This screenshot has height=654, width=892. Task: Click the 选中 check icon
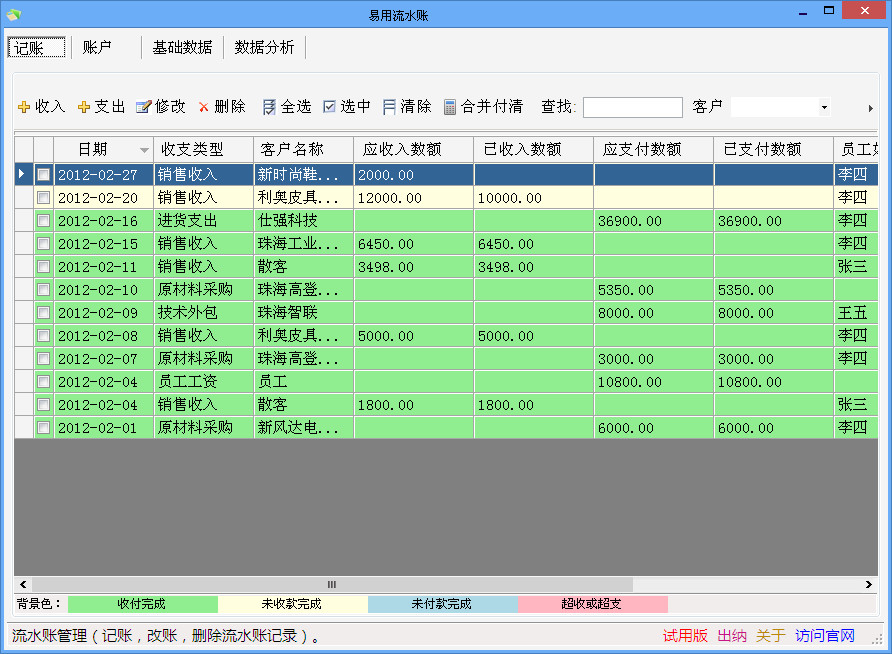click(329, 106)
